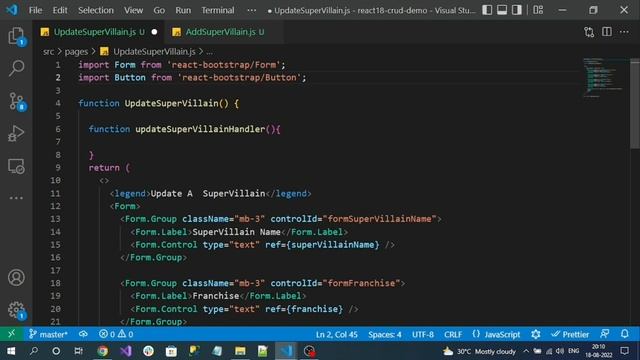Open the Run and Debug view

coord(16,133)
